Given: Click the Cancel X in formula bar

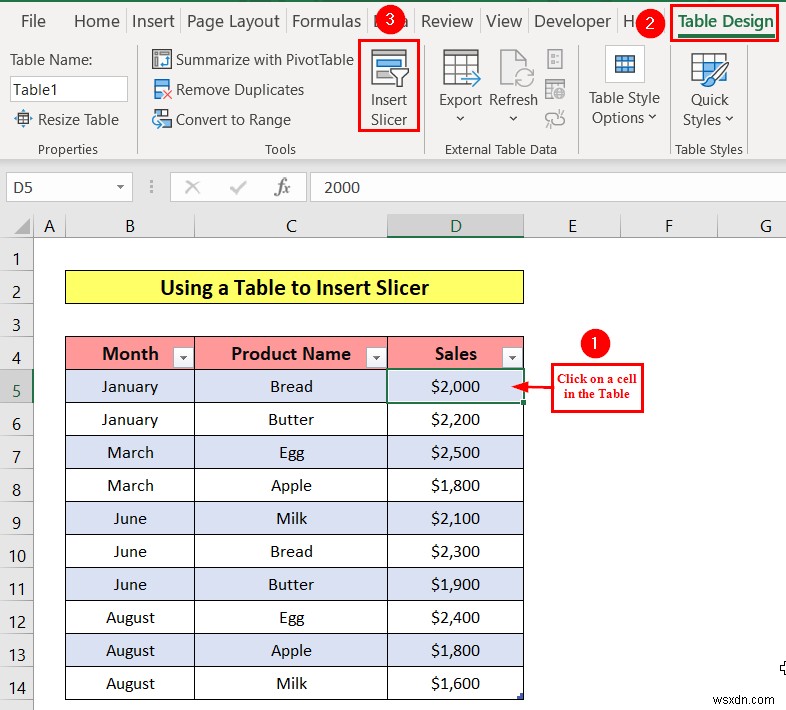Looking at the screenshot, I should [192, 188].
